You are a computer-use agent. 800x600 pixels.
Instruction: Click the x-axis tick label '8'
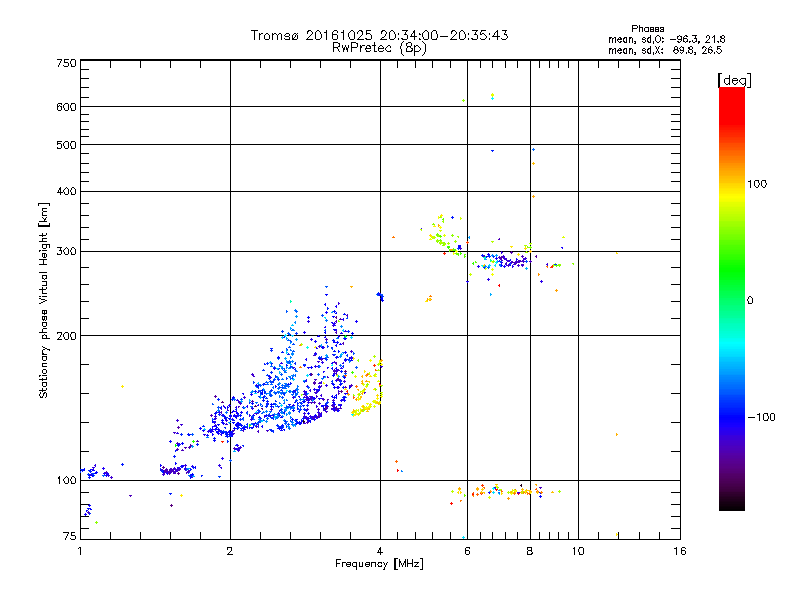click(x=530, y=551)
